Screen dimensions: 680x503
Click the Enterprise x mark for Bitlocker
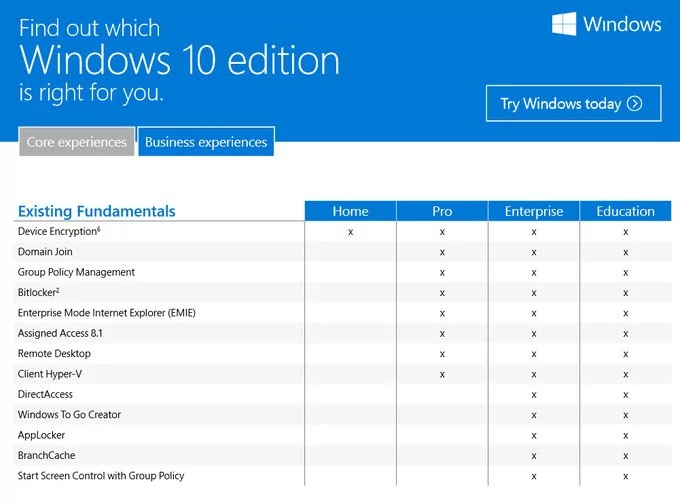(534, 293)
